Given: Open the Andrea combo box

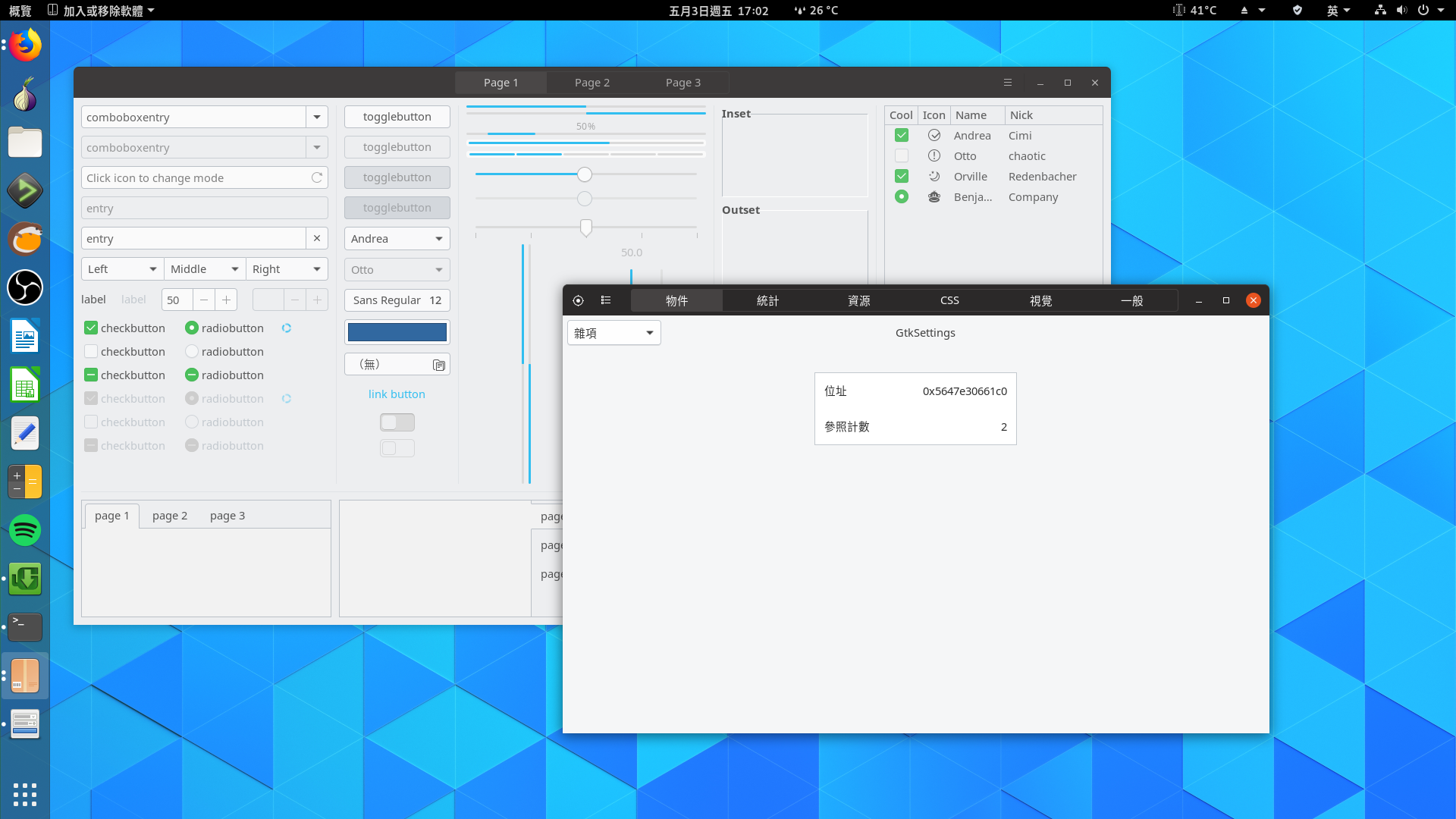Looking at the screenshot, I should (397, 238).
